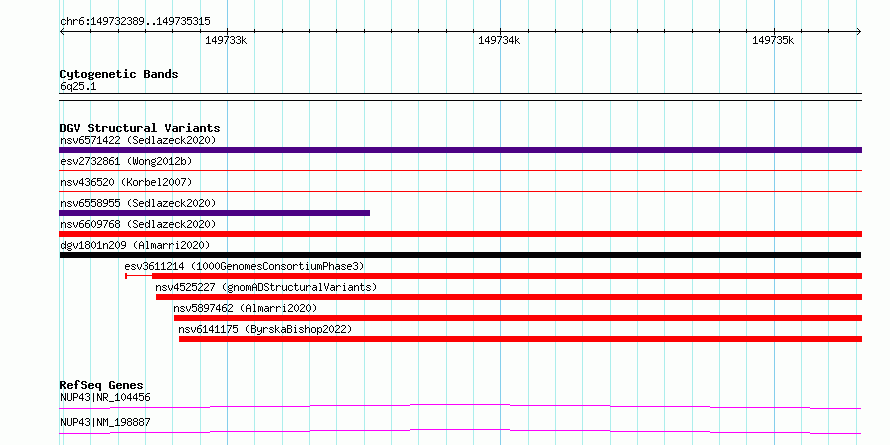Viewport: 890px width, 445px height.
Task: Click the thin red line under esv2732861
Action: (460, 170)
